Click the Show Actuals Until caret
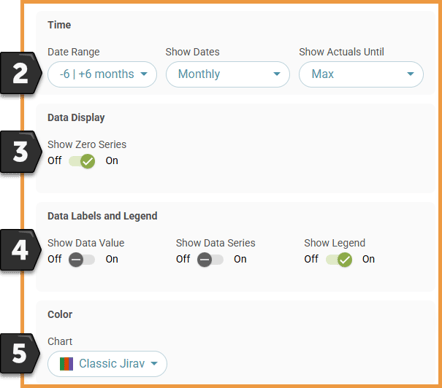 tap(410, 74)
